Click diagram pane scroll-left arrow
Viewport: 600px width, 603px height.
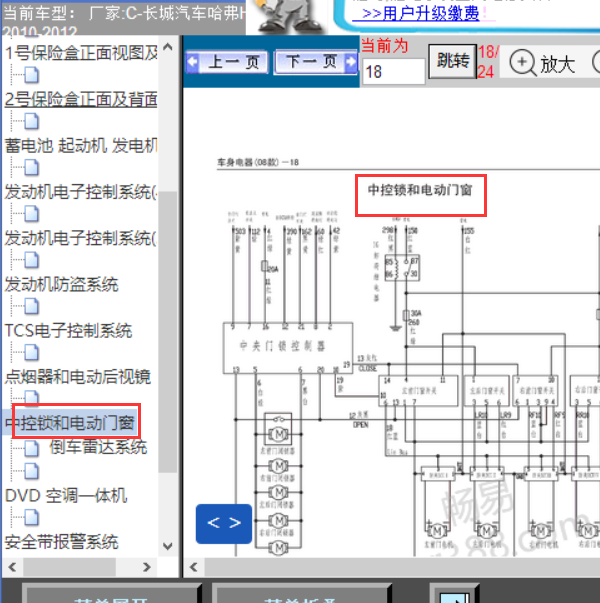(x=194, y=567)
